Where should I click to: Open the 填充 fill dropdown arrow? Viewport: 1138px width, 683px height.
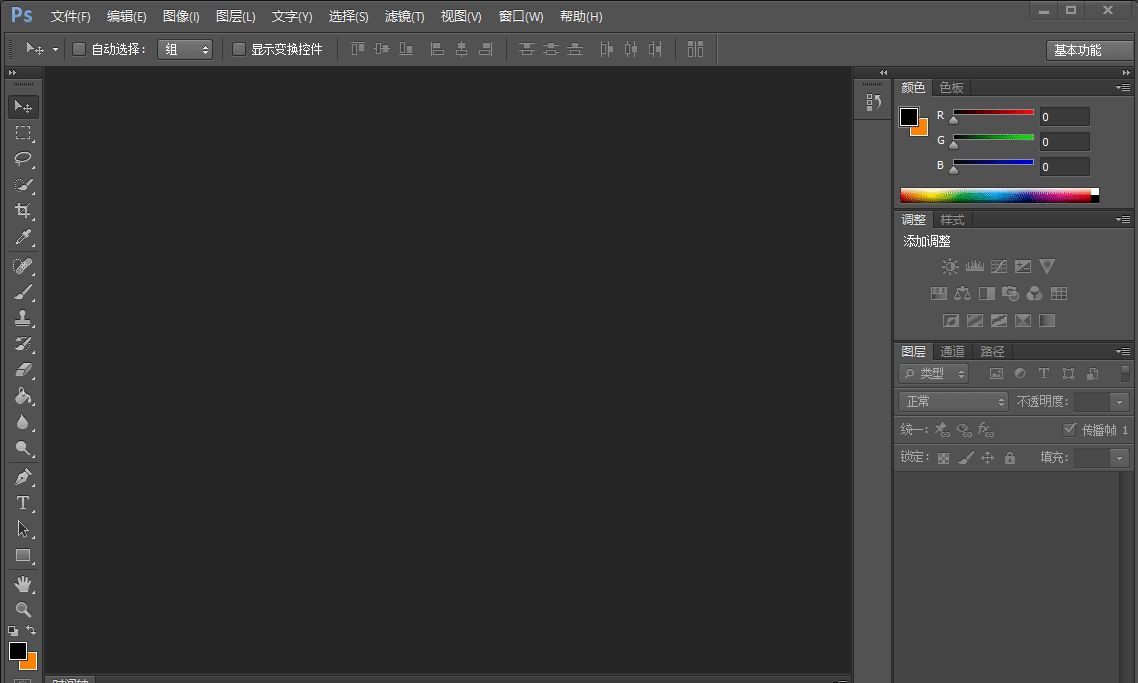[1119, 457]
